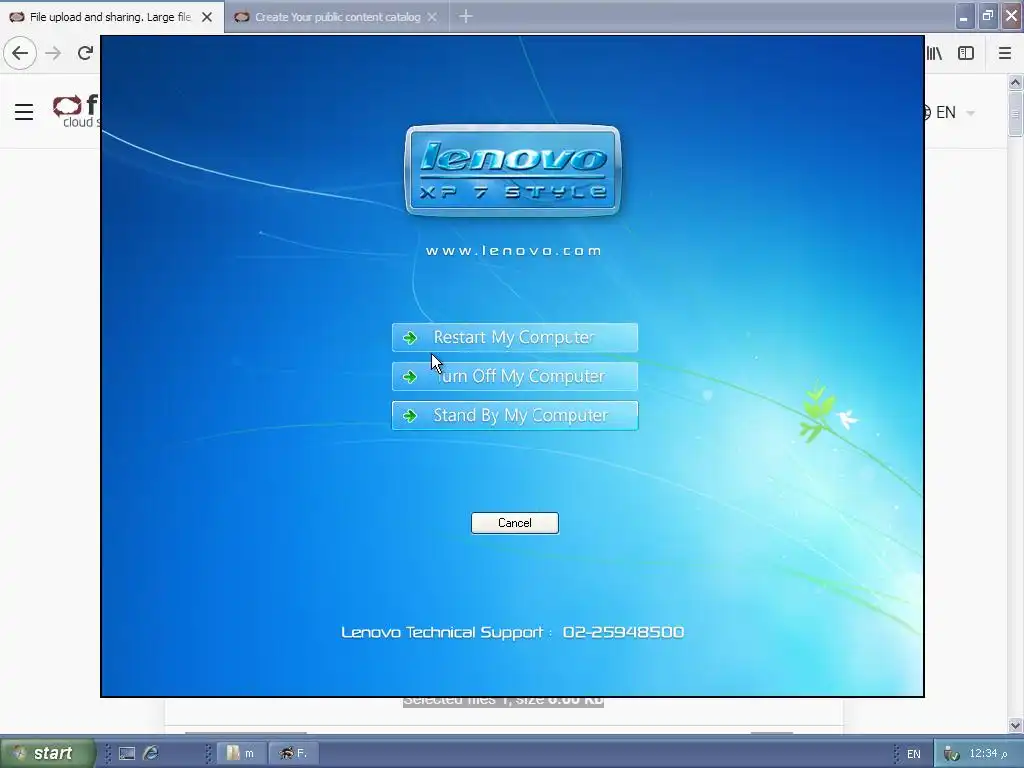Close the Create Your public content catalog tab
Viewport: 1024px width, 768px height.
click(x=432, y=17)
